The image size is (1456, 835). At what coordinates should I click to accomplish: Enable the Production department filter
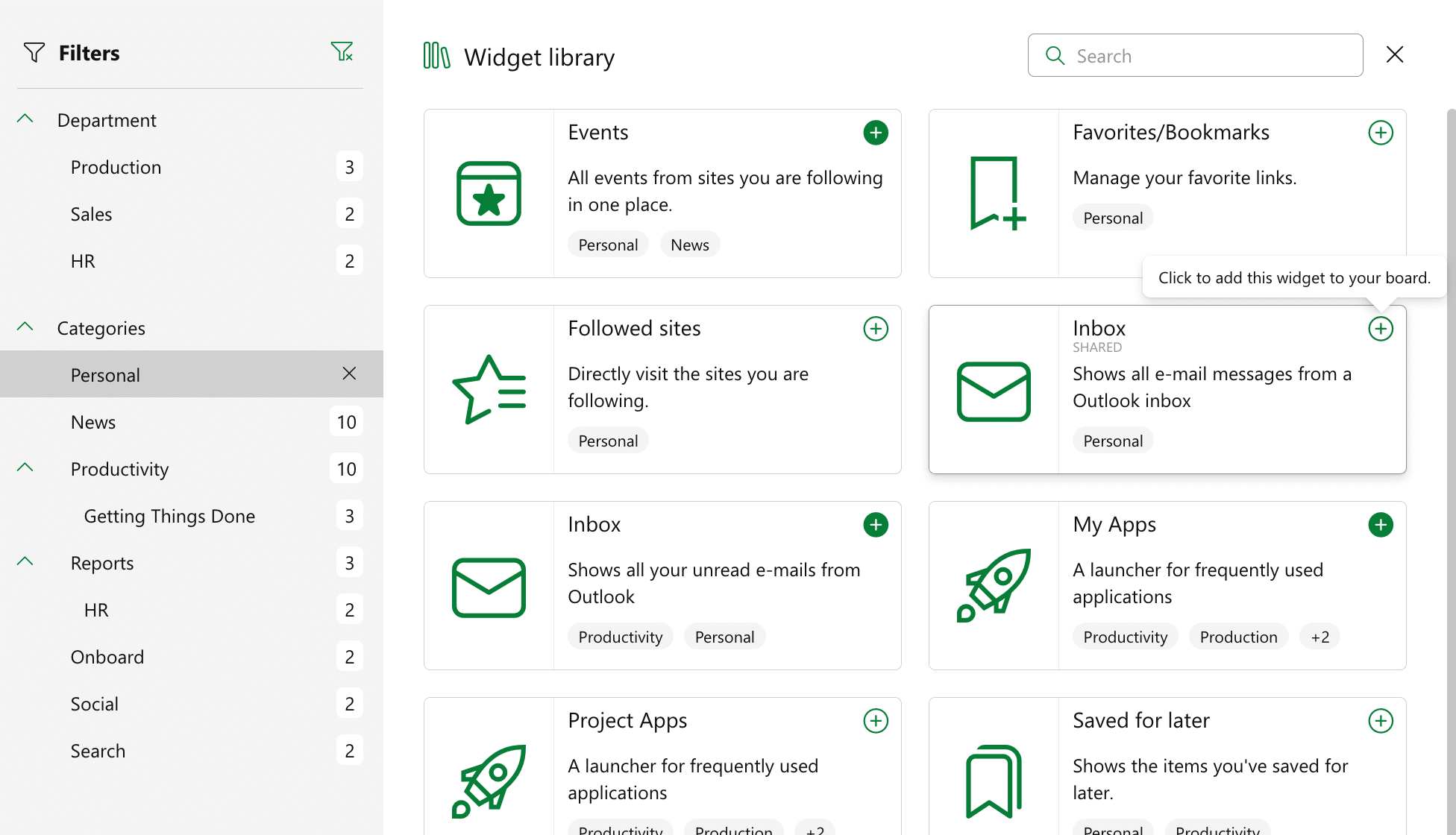[116, 166]
